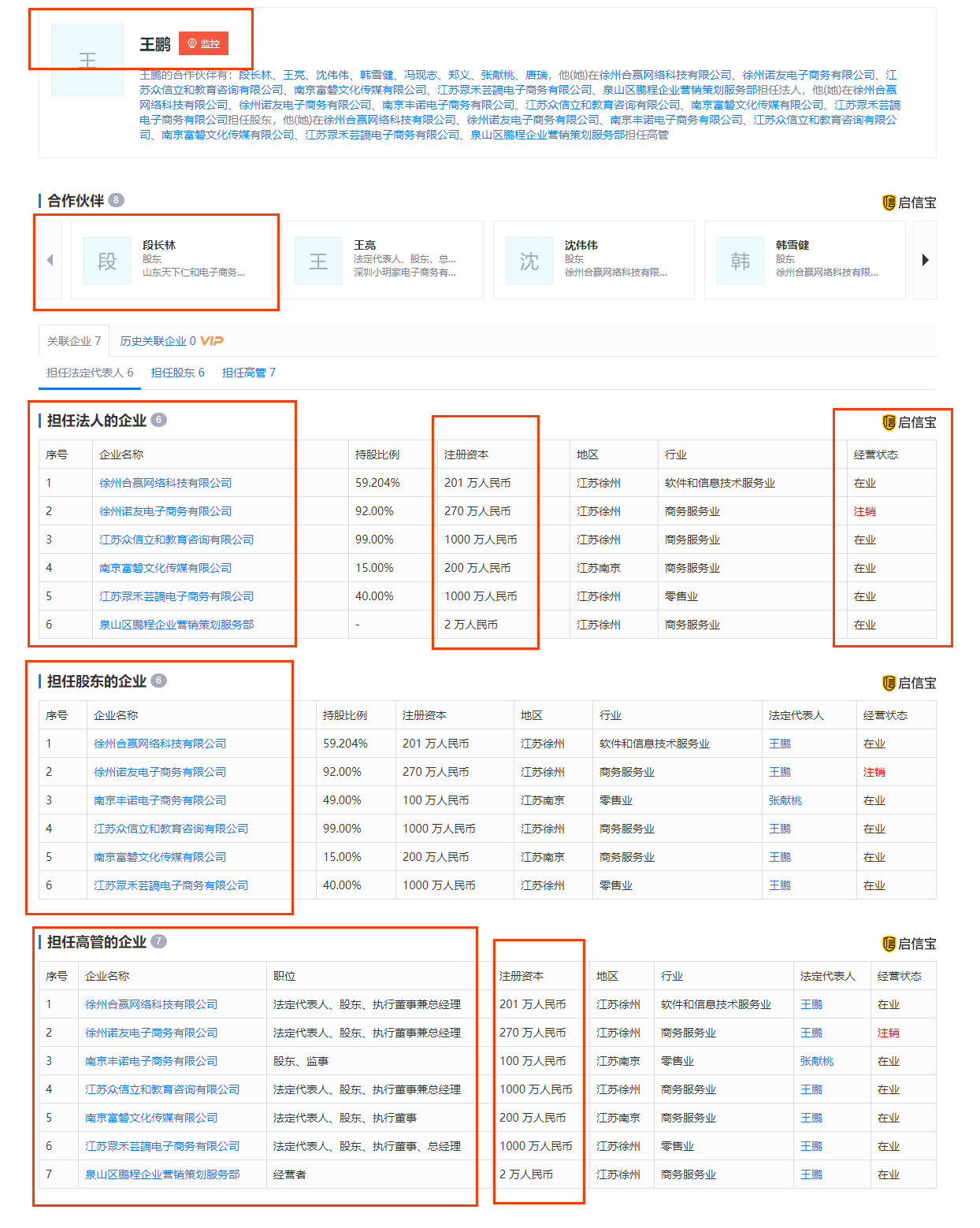Open 南京富磐文化传媒有限公司 in legal-rep table
This screenshot has height=1228, width=980.
coord(165,568)
